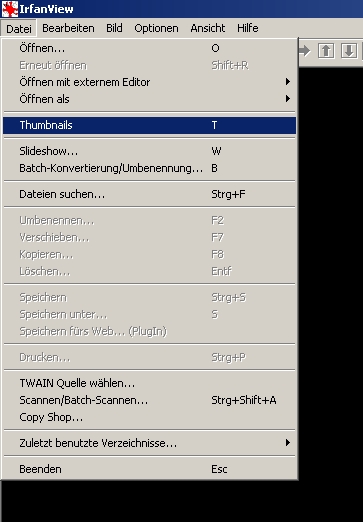Click the right arrow next-image toolbar icon

305,51
